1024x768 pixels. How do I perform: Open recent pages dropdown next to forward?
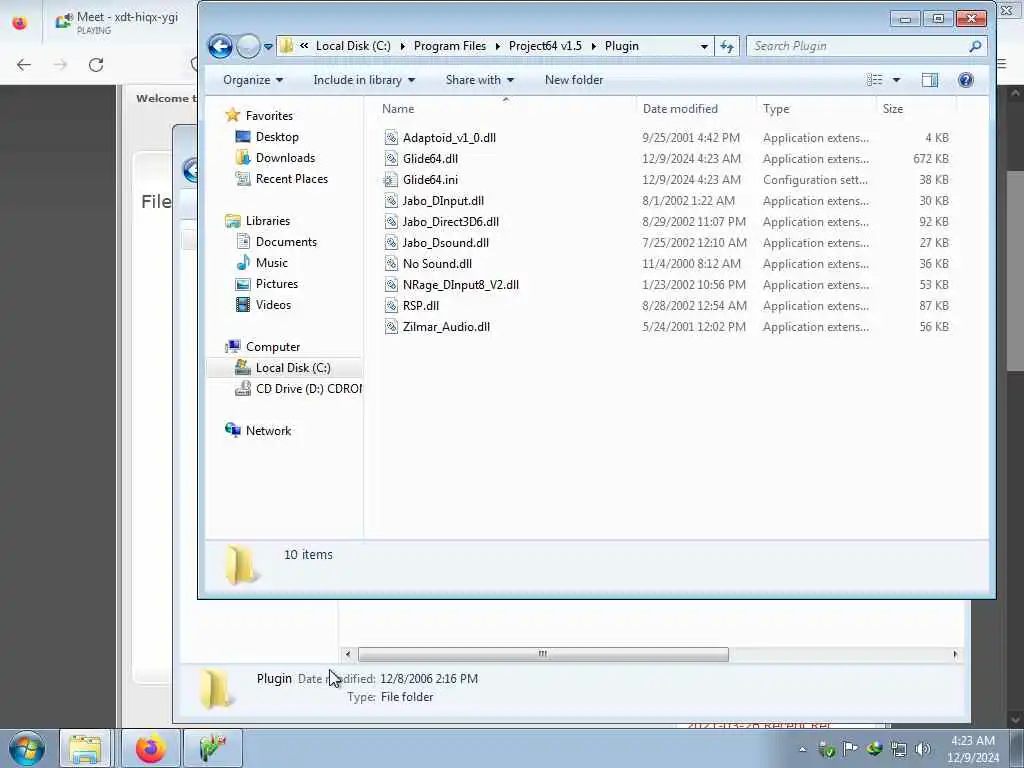point(268,47)
